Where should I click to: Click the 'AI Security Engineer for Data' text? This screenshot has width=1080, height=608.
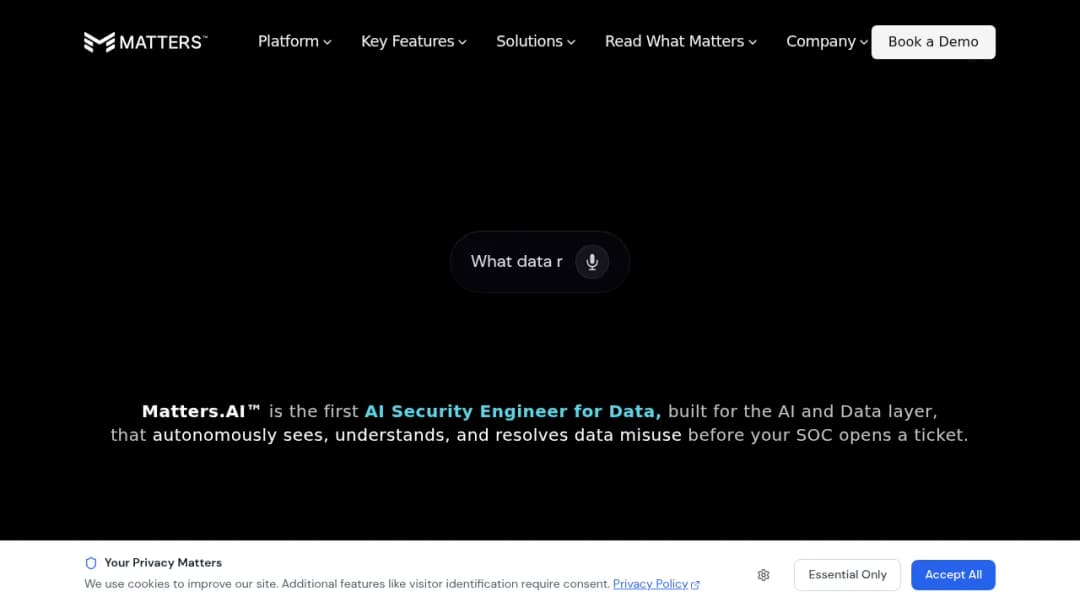(512, 411)
